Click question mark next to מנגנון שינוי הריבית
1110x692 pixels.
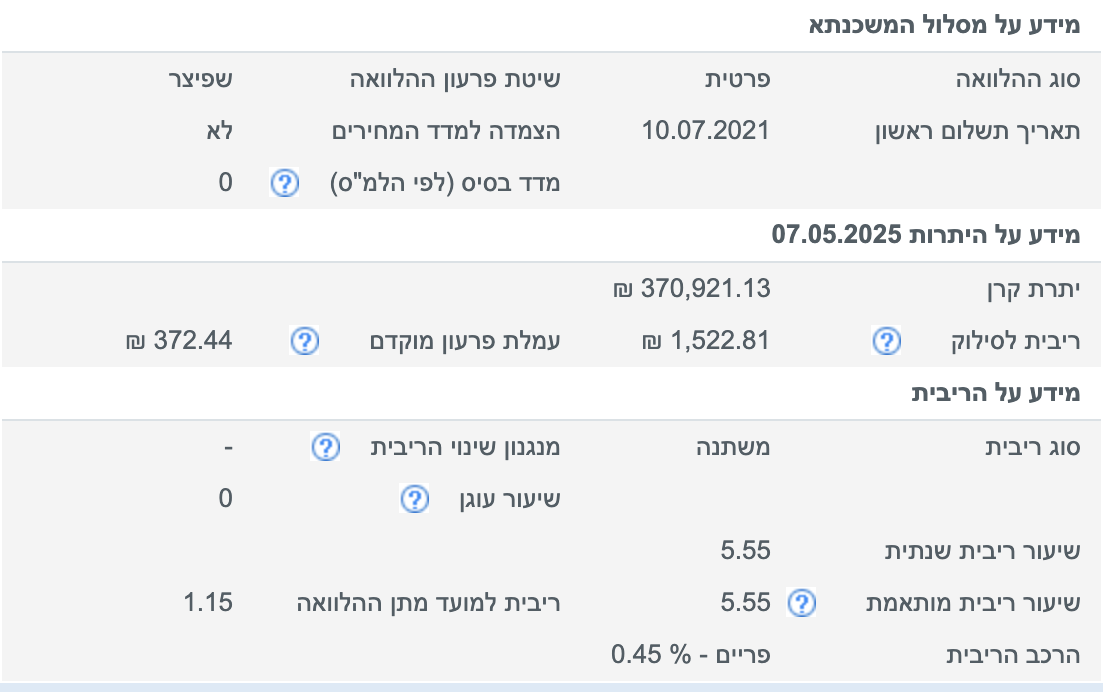(325, 448)
